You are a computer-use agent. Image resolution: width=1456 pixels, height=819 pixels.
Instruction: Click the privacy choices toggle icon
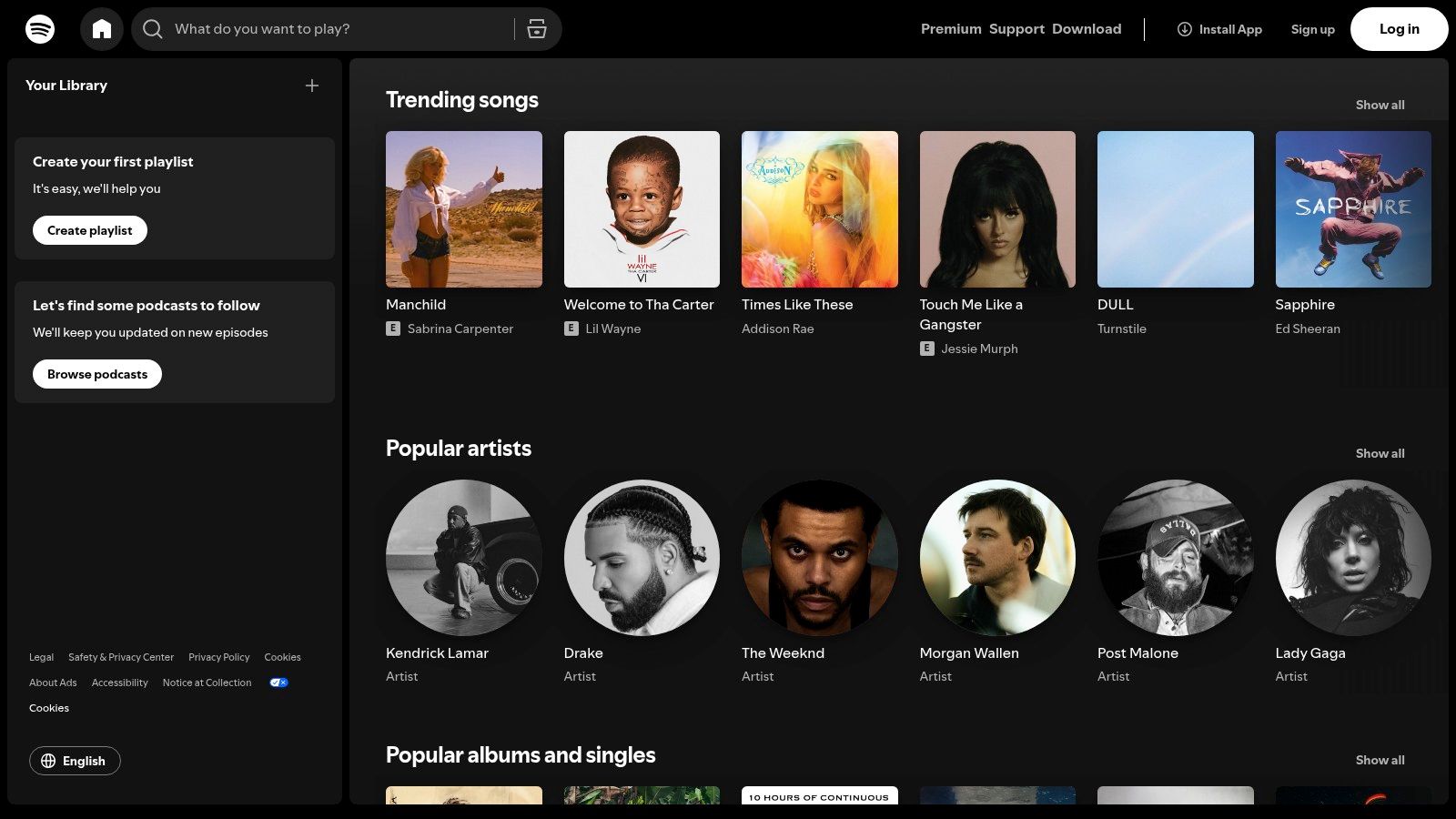(x=279, y=682)
